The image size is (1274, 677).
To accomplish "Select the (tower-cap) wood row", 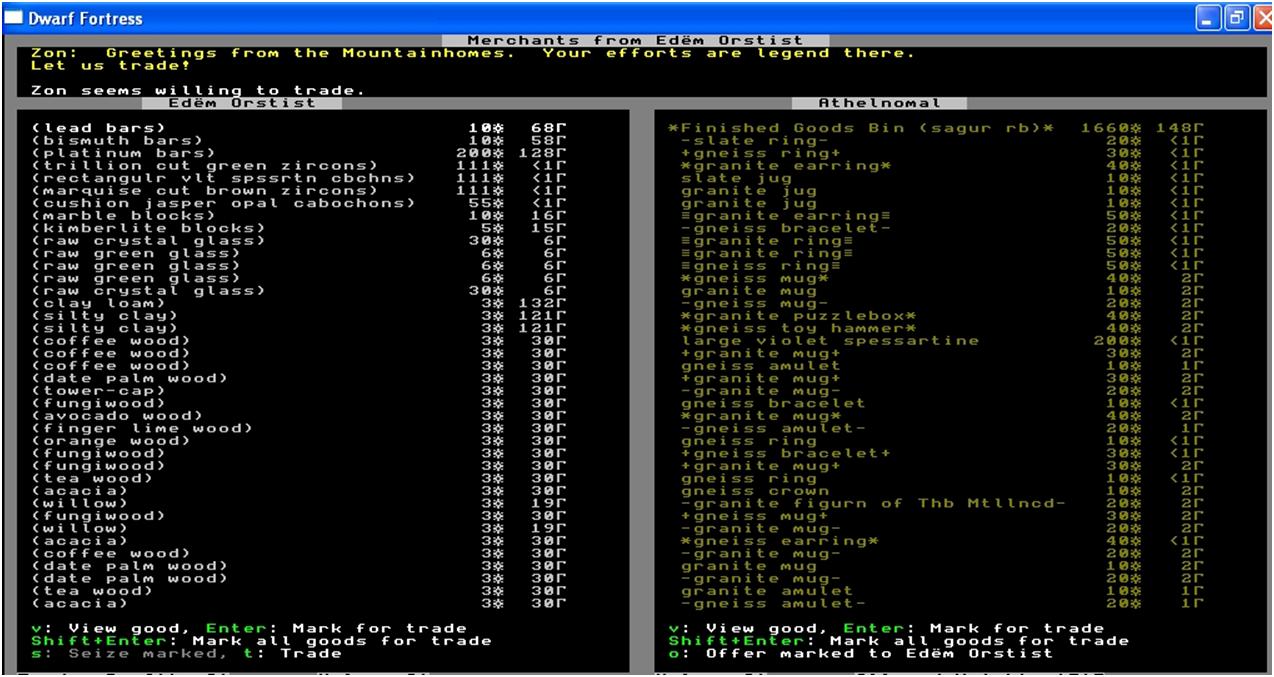I will click(300, 390).
